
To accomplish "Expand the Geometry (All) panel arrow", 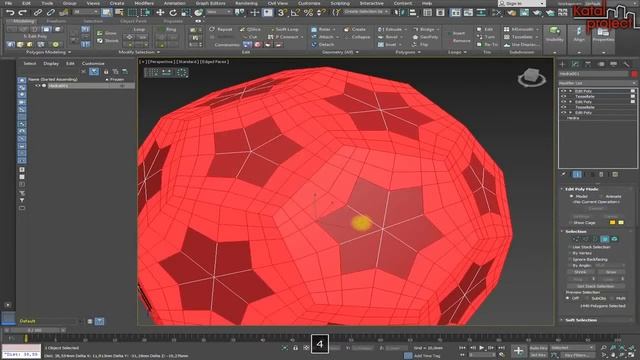I will point(357,52).
